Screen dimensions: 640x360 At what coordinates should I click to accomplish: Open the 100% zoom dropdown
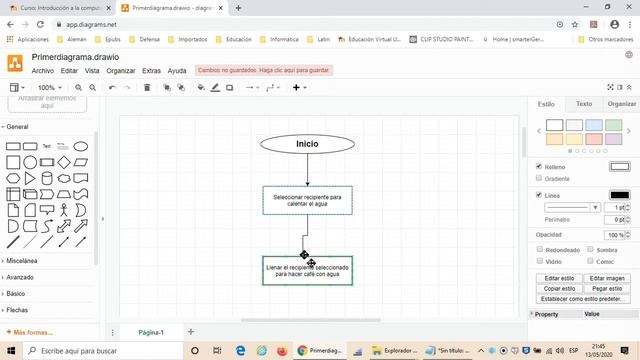point(50,87)
